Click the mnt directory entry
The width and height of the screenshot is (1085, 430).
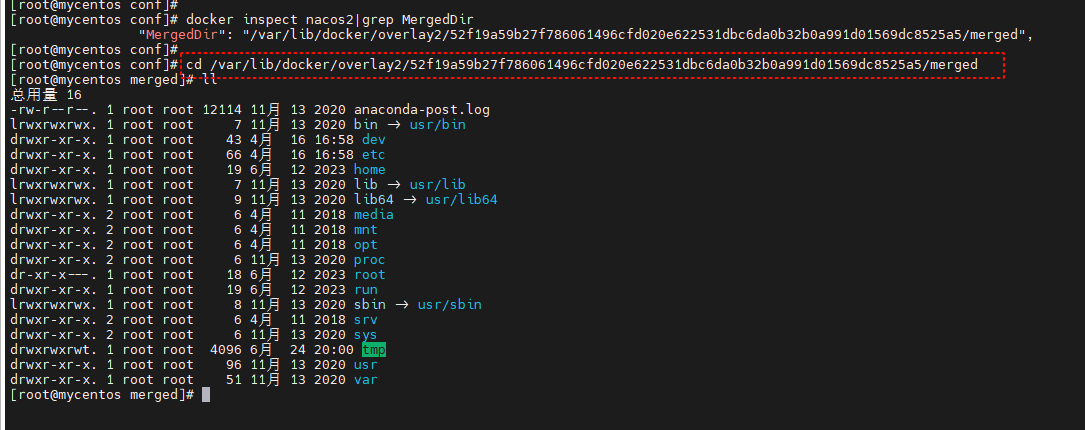click(365, 230)
